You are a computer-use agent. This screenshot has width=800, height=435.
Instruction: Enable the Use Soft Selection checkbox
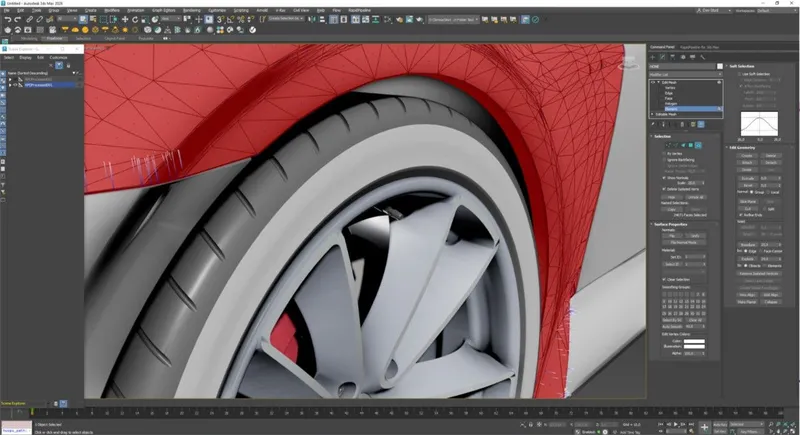point(741,74)
